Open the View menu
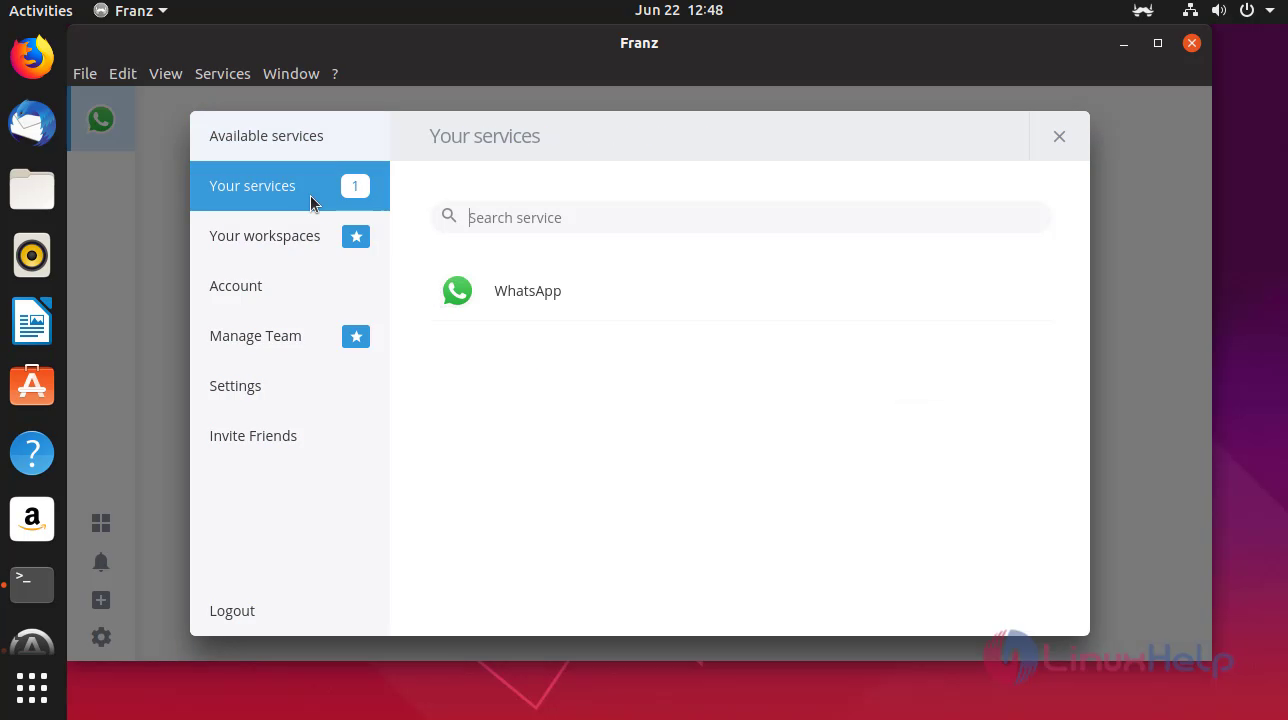The height and width of the screenshot is (720, 1288). 166,74
